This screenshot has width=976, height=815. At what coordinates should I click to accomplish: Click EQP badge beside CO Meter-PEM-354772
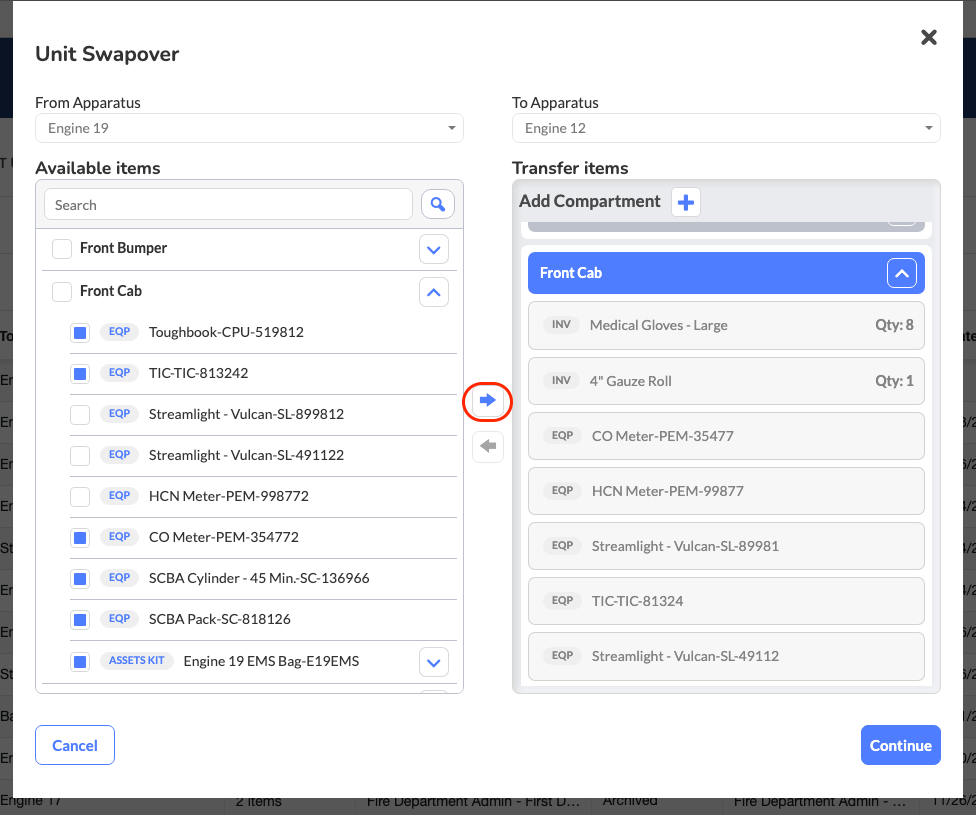[119, 537]
